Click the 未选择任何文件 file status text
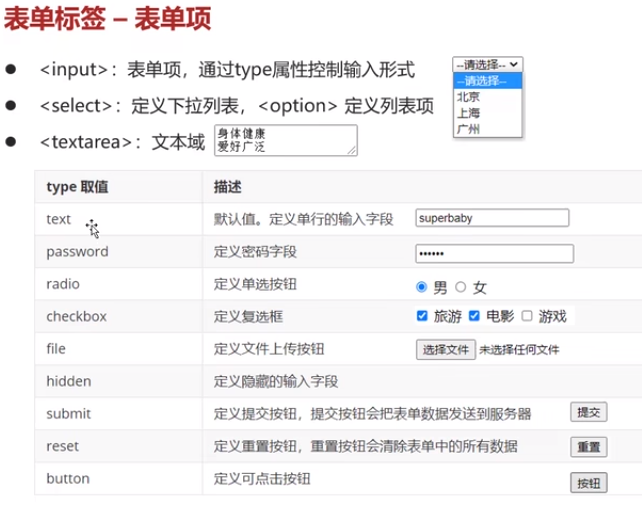This screenshot has height=511, width=642. (x=519, y=349)
